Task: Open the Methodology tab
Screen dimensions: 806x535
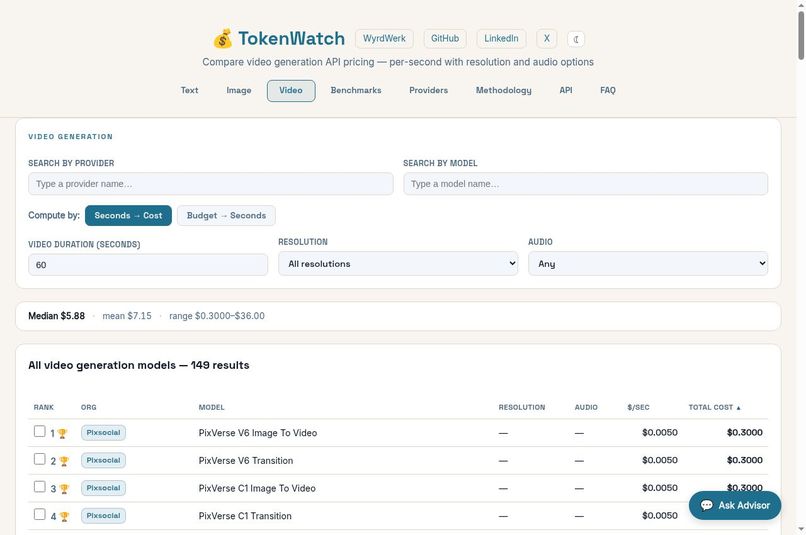Action: (503, 90)
